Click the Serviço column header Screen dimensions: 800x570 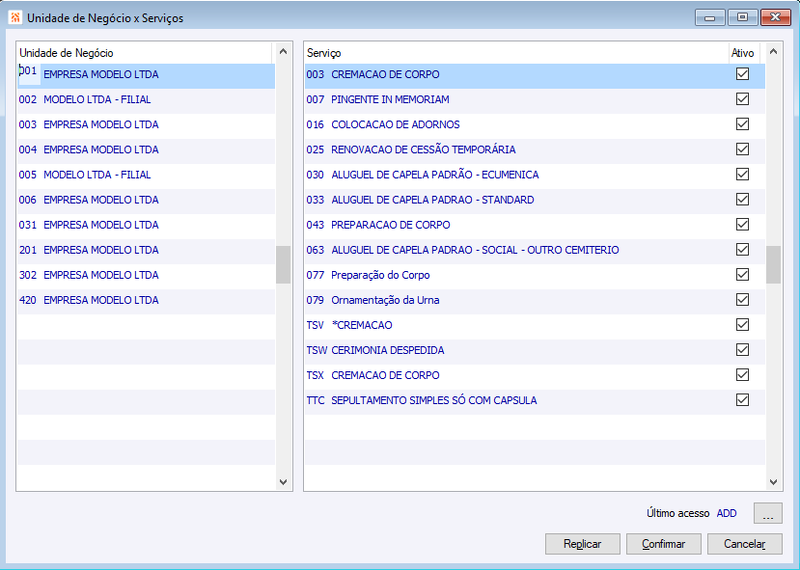(517, 53)
